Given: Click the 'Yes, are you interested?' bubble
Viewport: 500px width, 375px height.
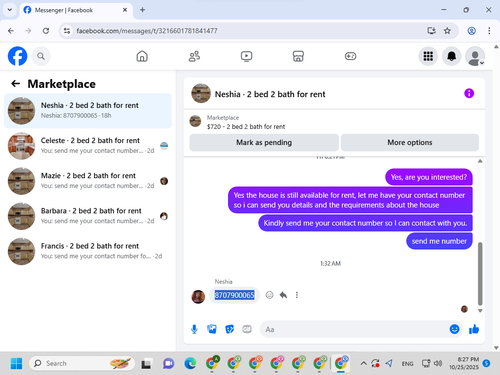Looking at the screenshot, I should [429, 177].
